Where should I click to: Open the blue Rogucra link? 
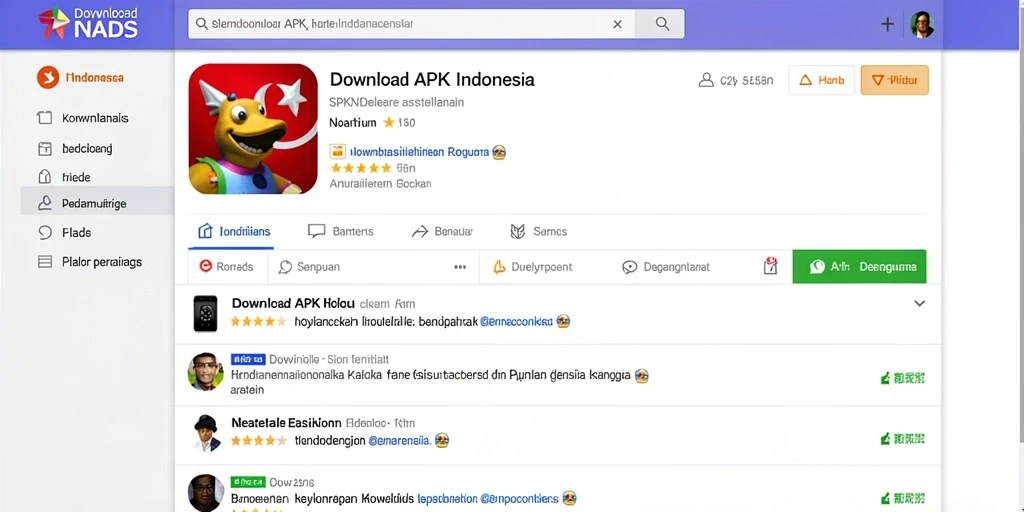tap(419, 152)
